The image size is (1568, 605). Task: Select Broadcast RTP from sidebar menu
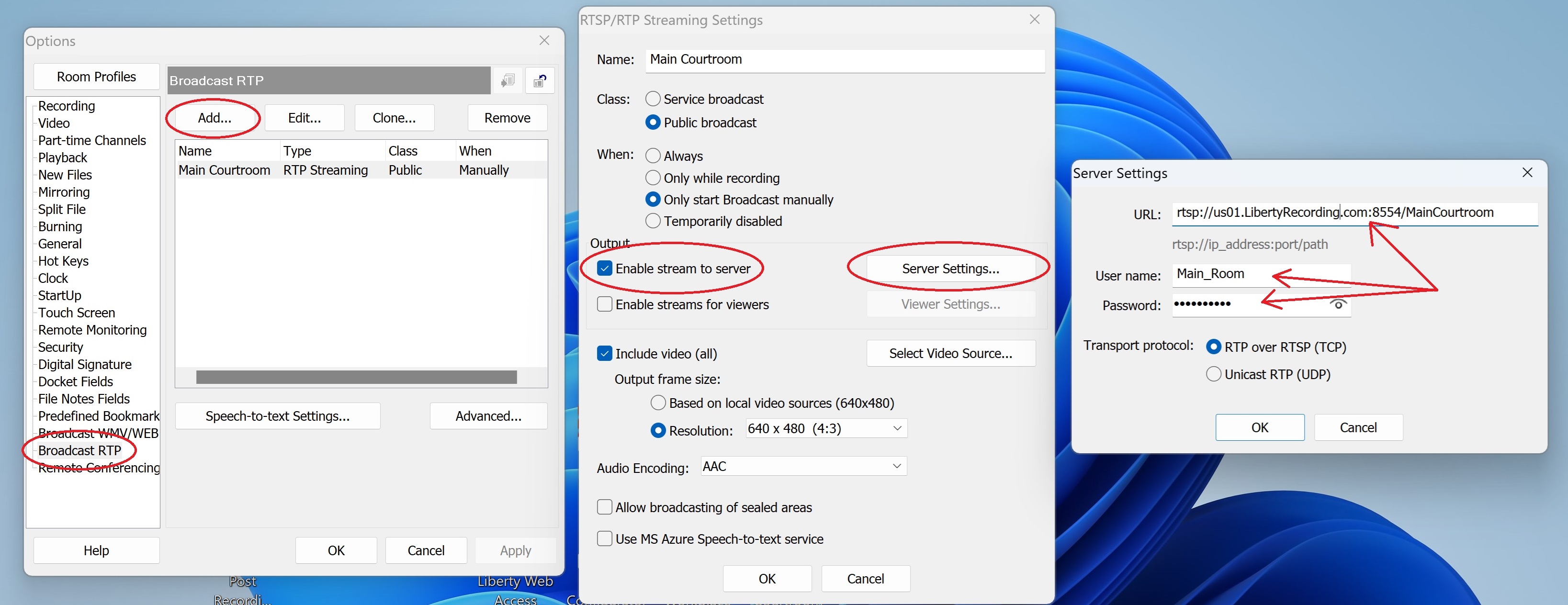click(x=80, y=450)
